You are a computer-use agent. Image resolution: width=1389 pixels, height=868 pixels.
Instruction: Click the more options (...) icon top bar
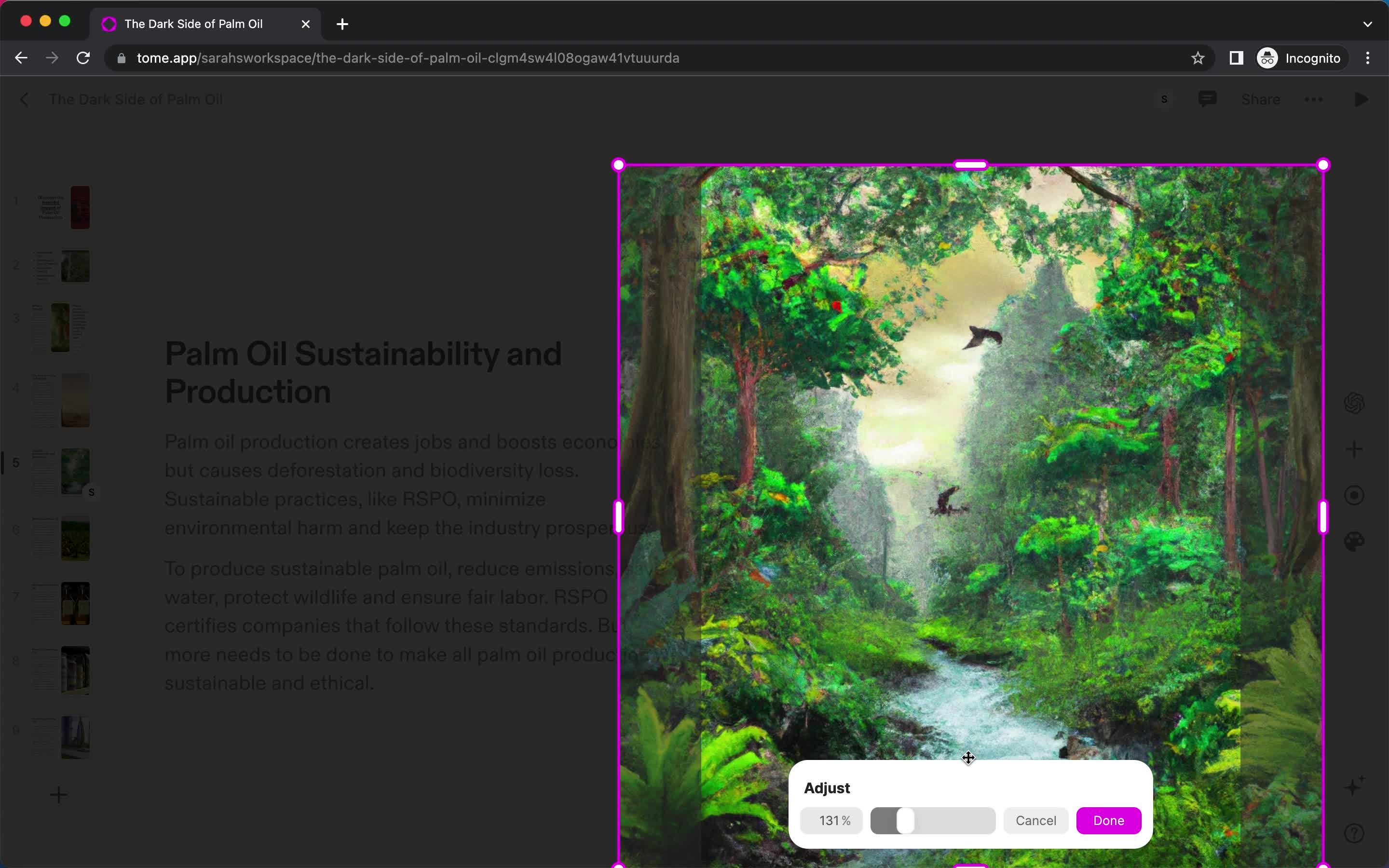click(1314, 99)
